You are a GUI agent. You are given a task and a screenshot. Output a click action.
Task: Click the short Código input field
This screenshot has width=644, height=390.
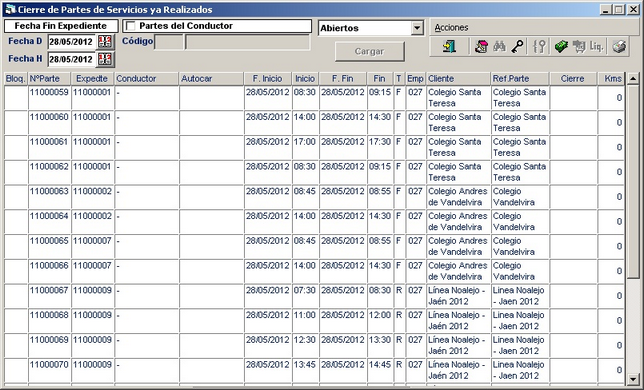point(169,42)
